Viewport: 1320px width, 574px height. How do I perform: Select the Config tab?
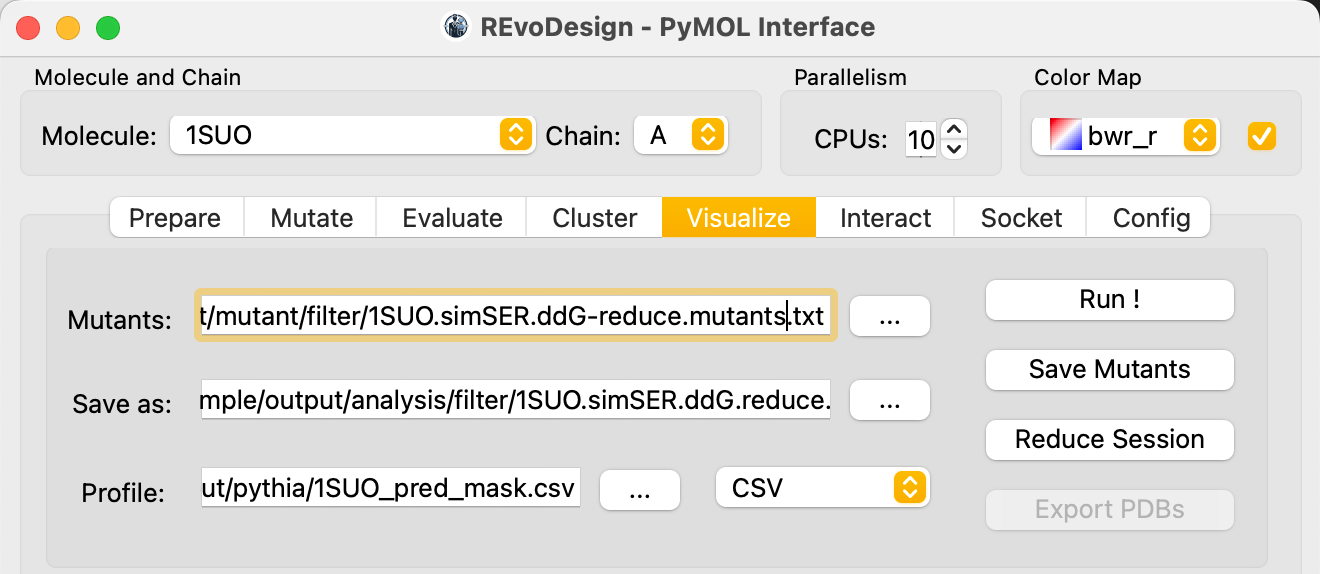(1151, 218)
